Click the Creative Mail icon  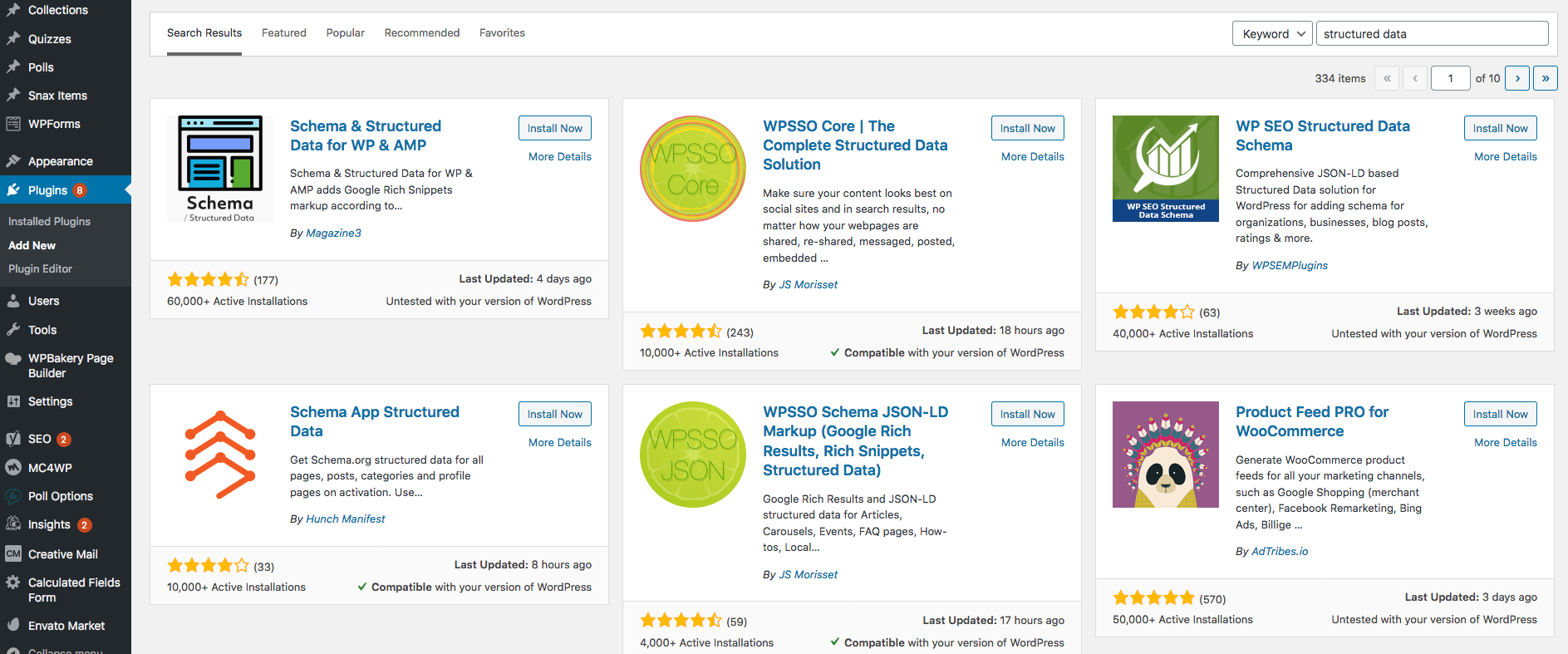tap(13, 553)
